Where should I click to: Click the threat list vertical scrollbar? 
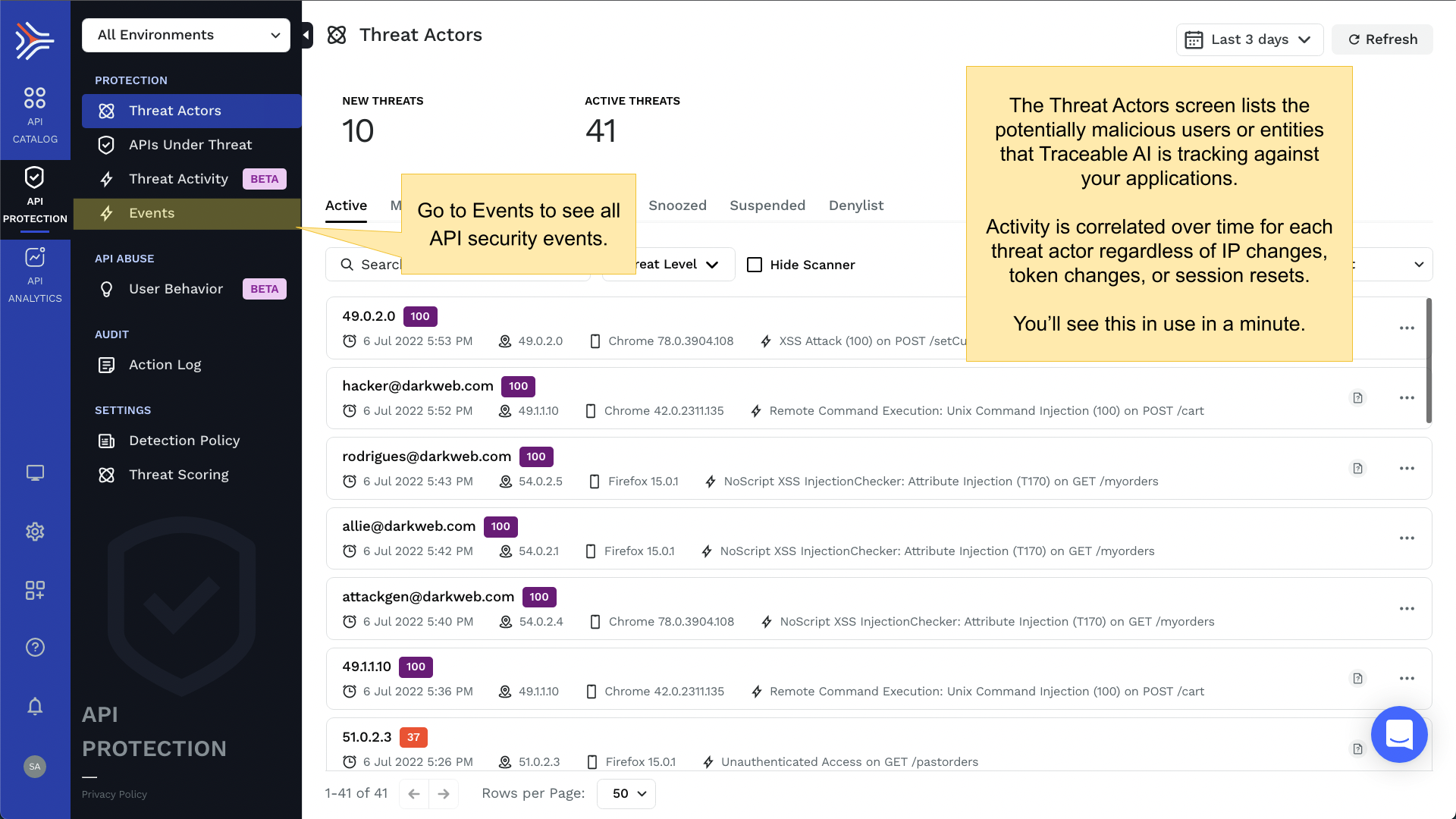pos(1429,360)
